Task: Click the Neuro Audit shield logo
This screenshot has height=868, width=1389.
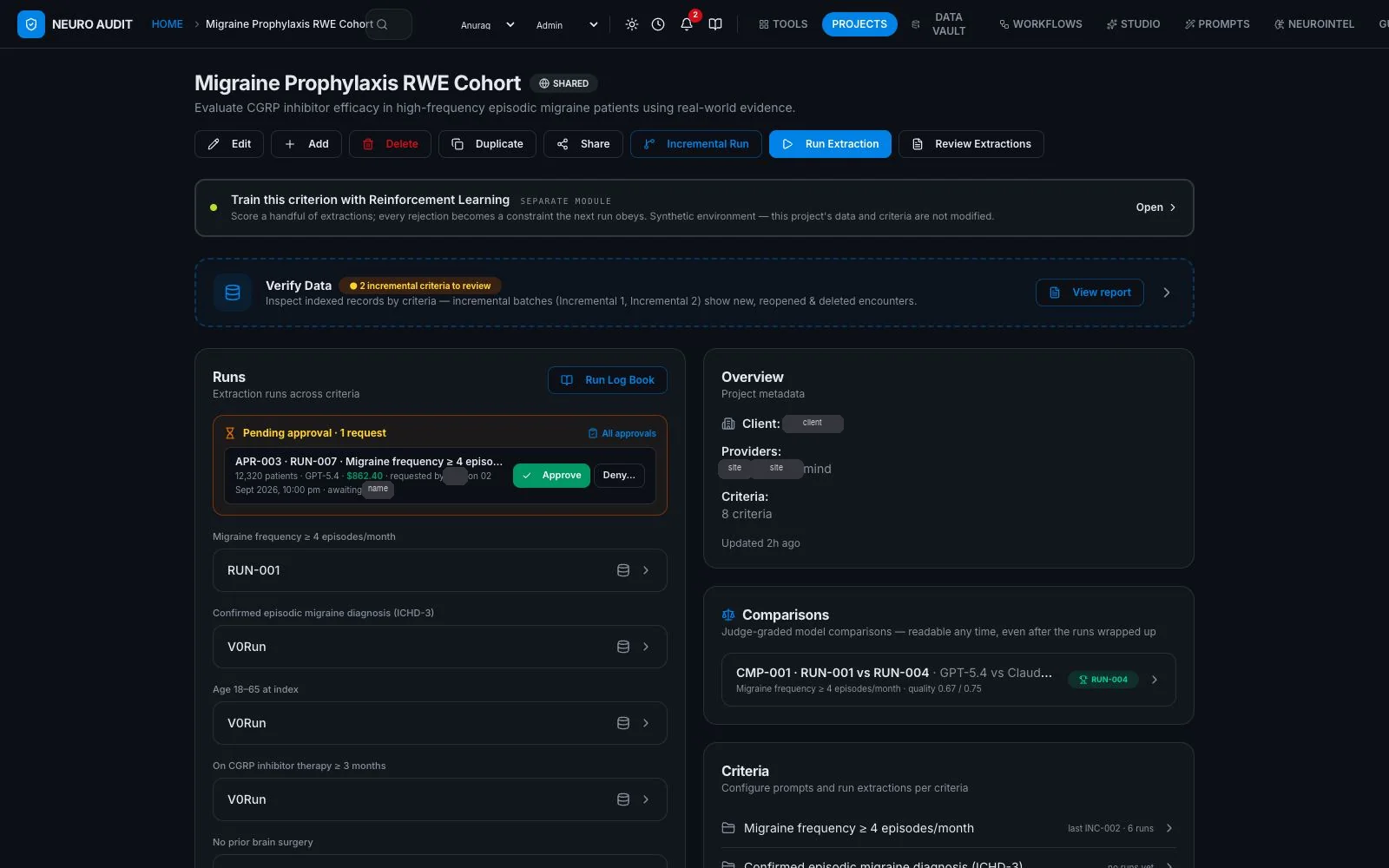Action: point(31,24)
